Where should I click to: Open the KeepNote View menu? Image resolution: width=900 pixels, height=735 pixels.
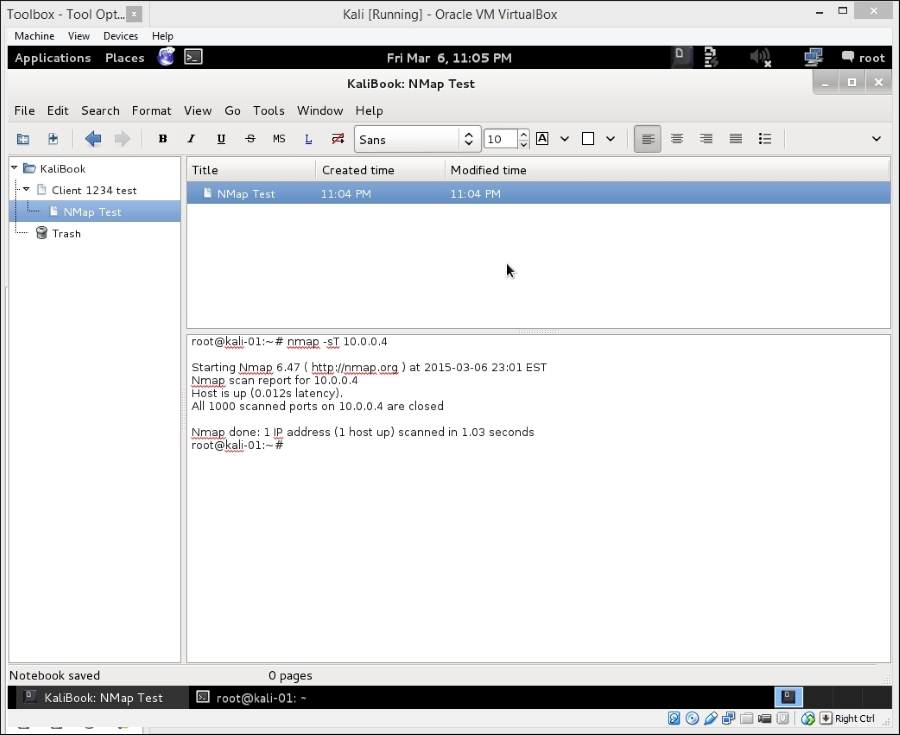(197, 111)
